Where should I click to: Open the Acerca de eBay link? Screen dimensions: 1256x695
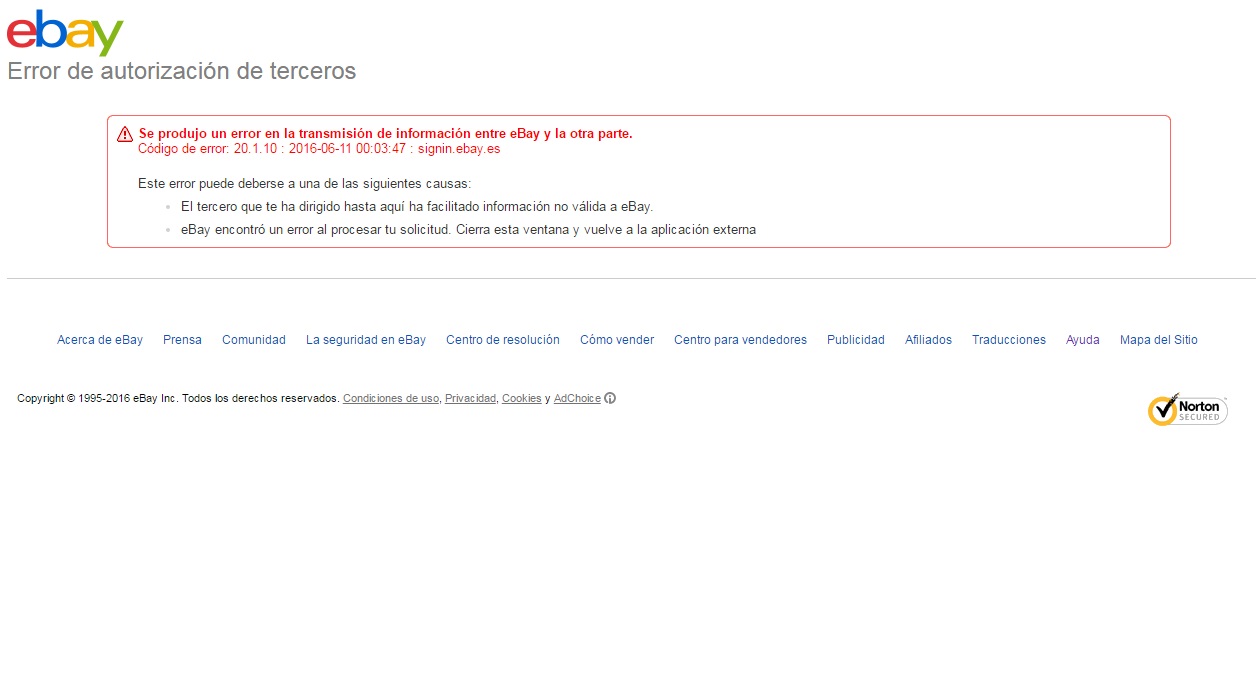click(x=100, y=340)
